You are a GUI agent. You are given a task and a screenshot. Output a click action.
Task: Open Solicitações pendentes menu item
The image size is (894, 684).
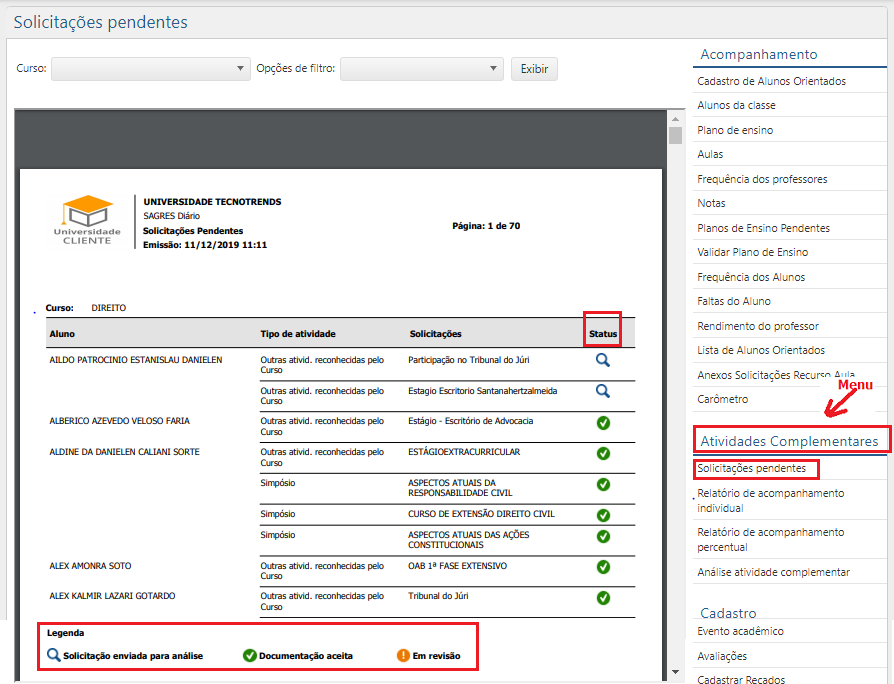pyautogui.click(x=751, y=468)
